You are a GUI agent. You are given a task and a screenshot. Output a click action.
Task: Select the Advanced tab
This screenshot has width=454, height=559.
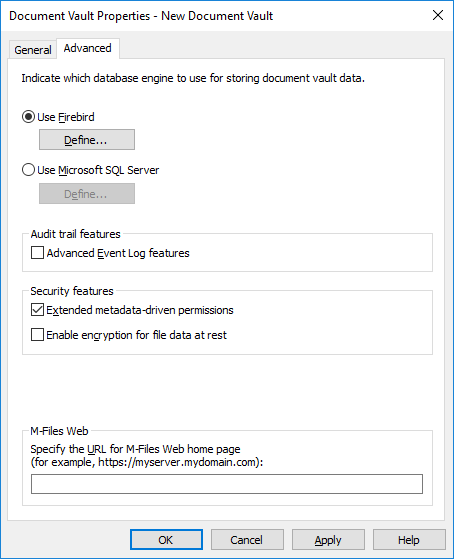click(x=88, y=48)
